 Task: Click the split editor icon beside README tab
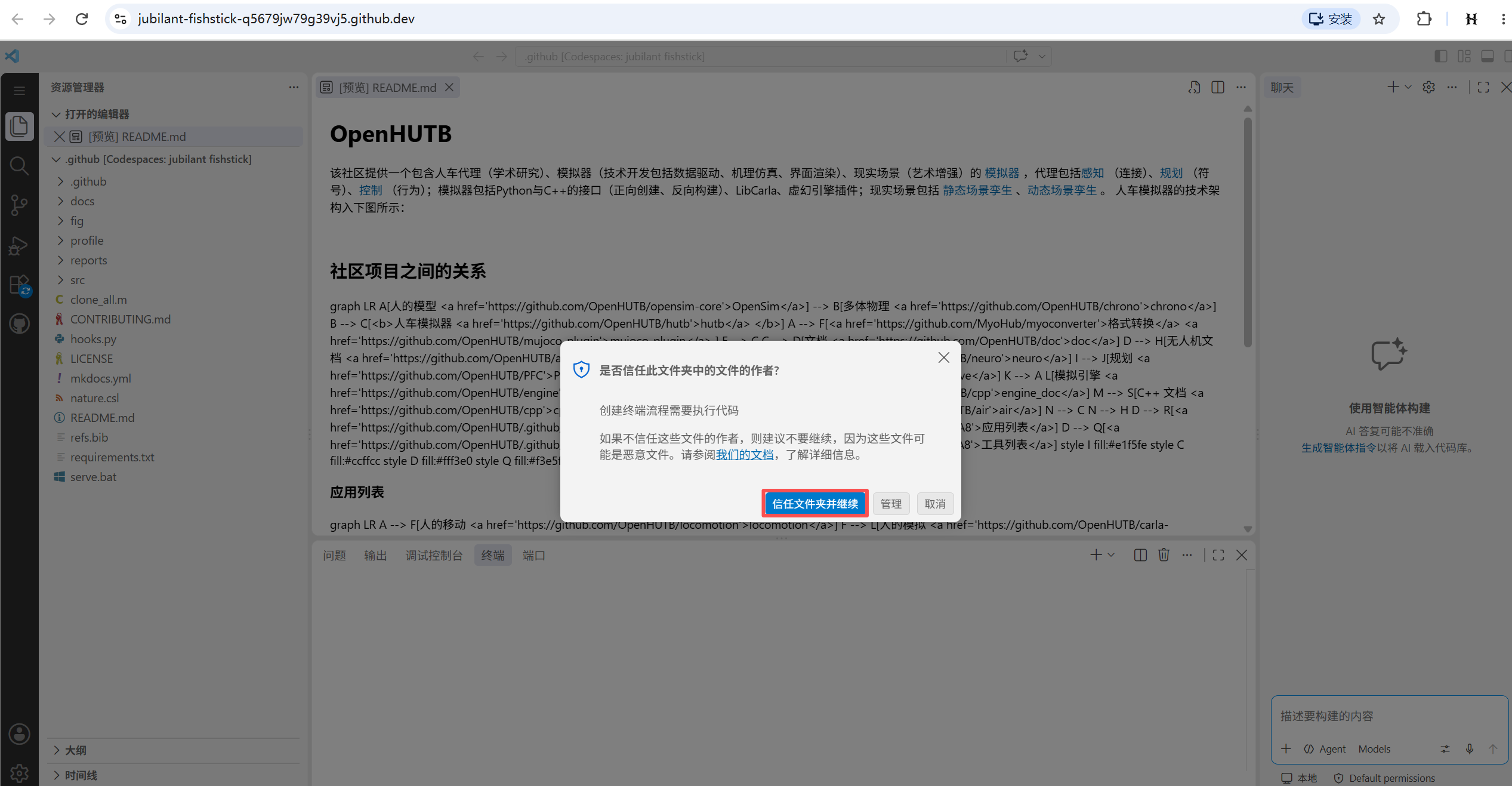[1218, 88]
